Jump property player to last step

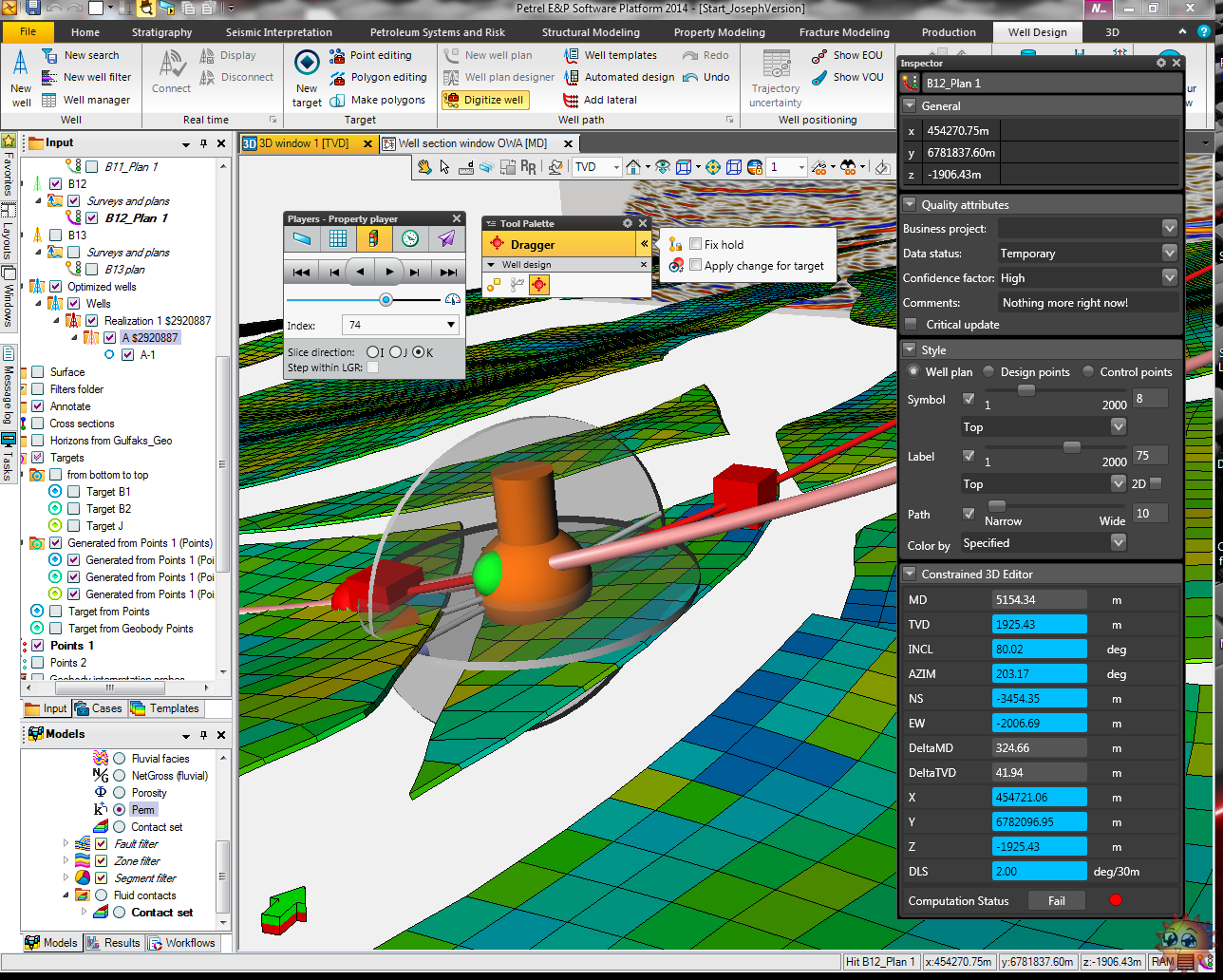pyautogui.click(x=448, y=273)
